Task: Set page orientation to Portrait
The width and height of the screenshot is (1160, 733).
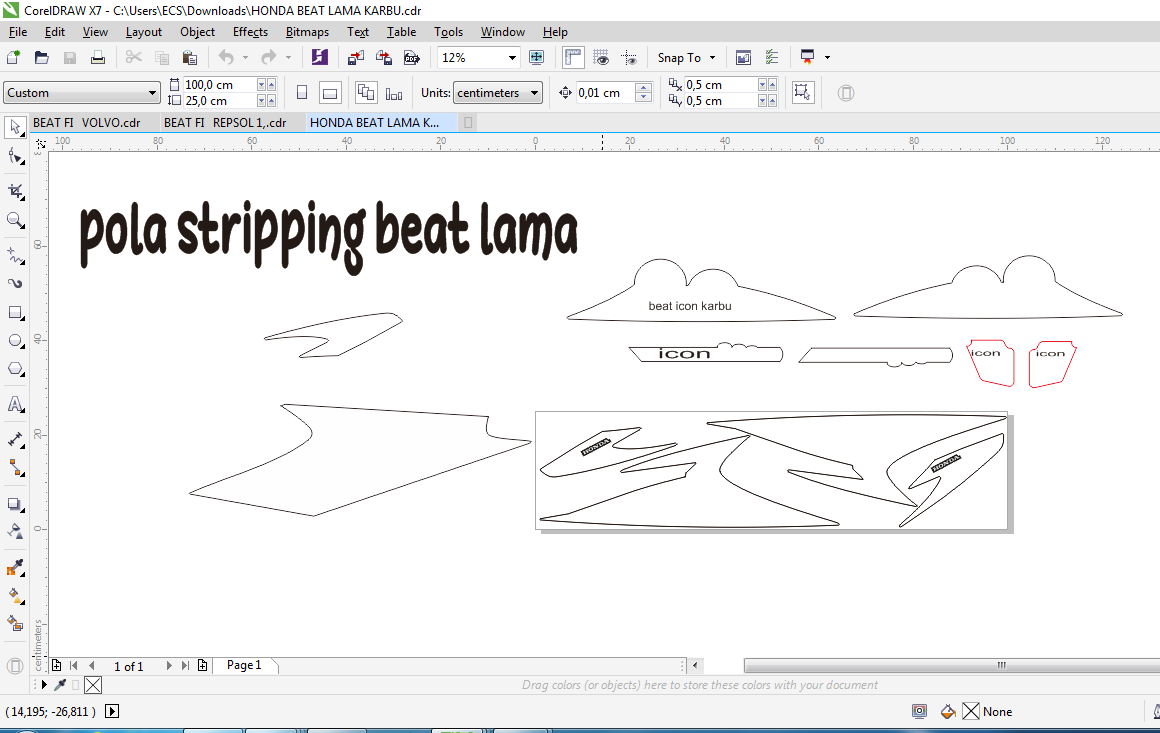Action: pyautogui.click(x=302, y=93)
